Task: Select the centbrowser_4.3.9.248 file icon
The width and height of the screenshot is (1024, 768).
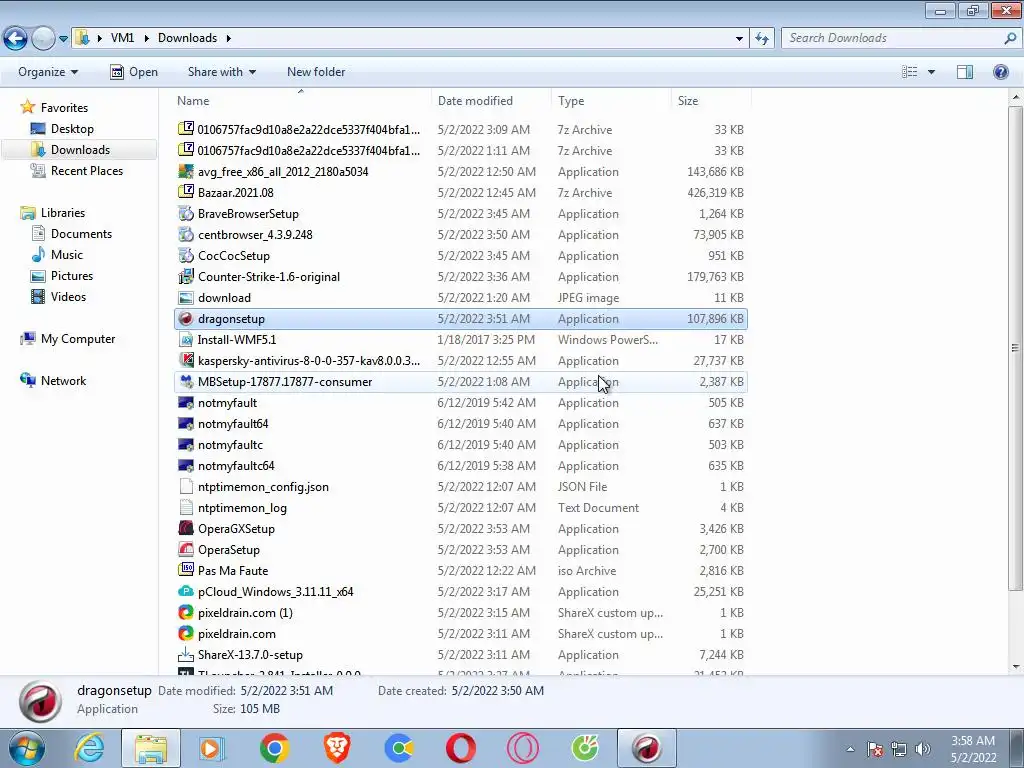Action: coord(186,234)
